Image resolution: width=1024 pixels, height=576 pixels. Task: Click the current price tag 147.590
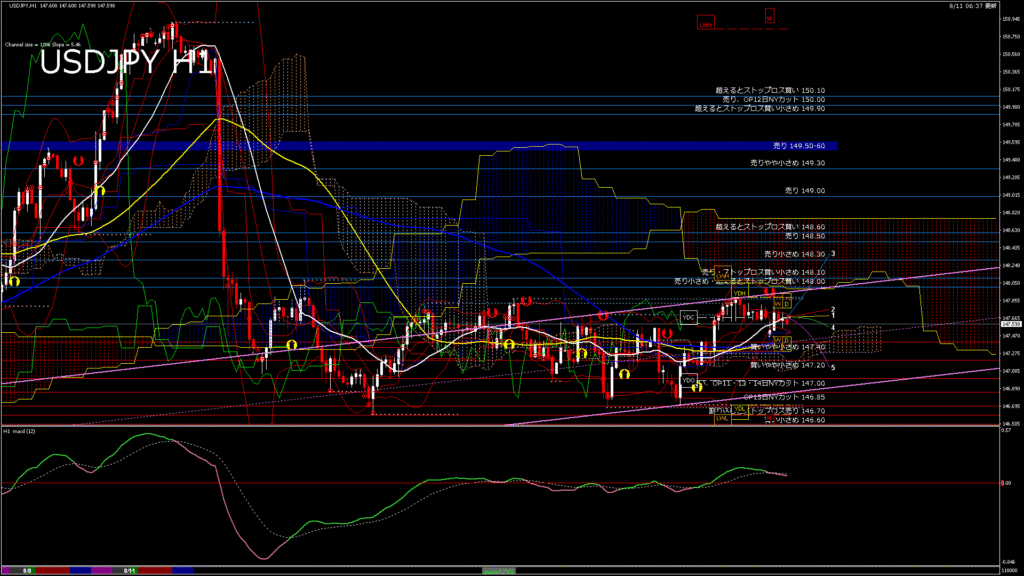tap(1010, 324)
